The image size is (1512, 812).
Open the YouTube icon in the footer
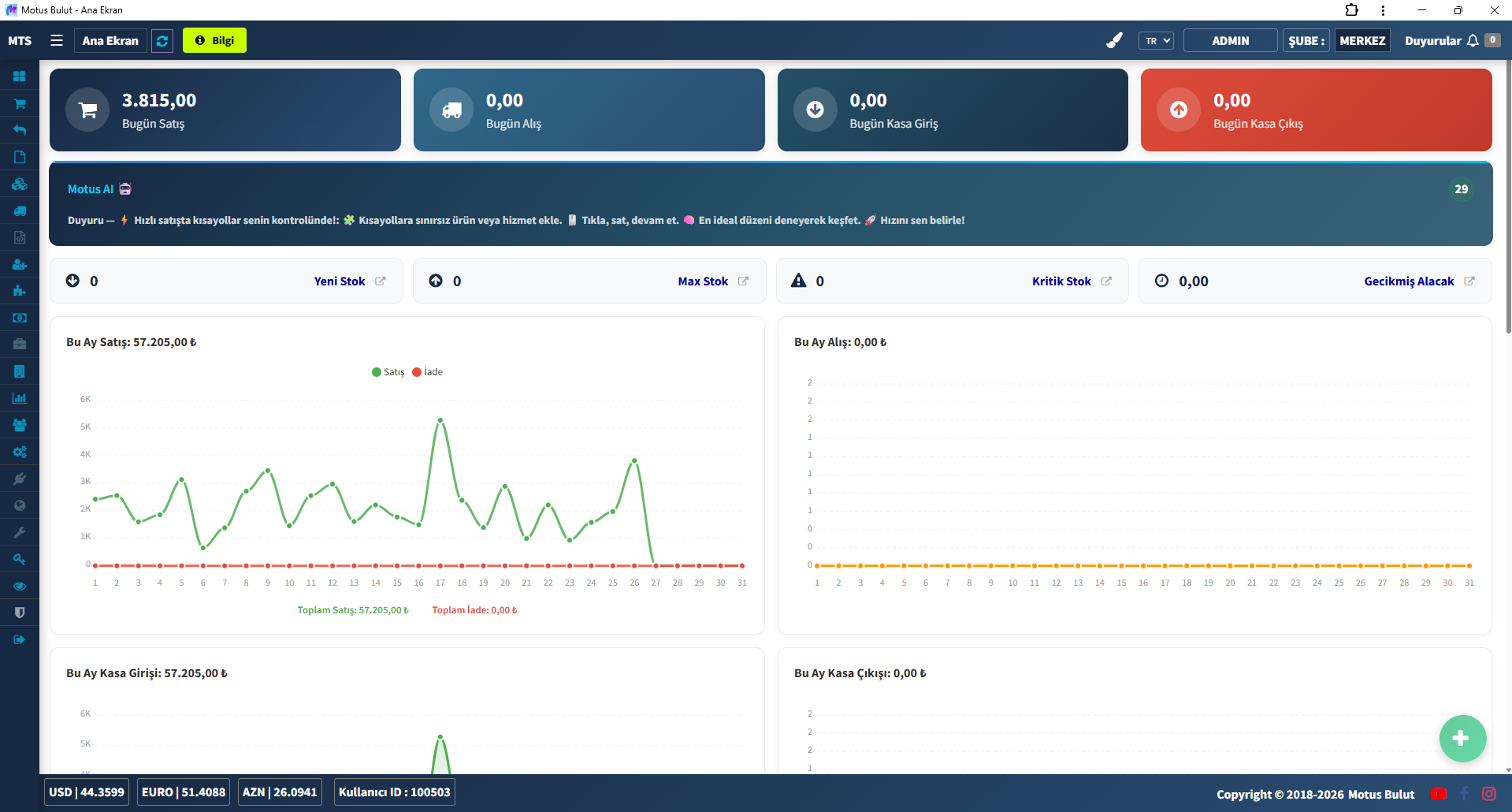1439,794
